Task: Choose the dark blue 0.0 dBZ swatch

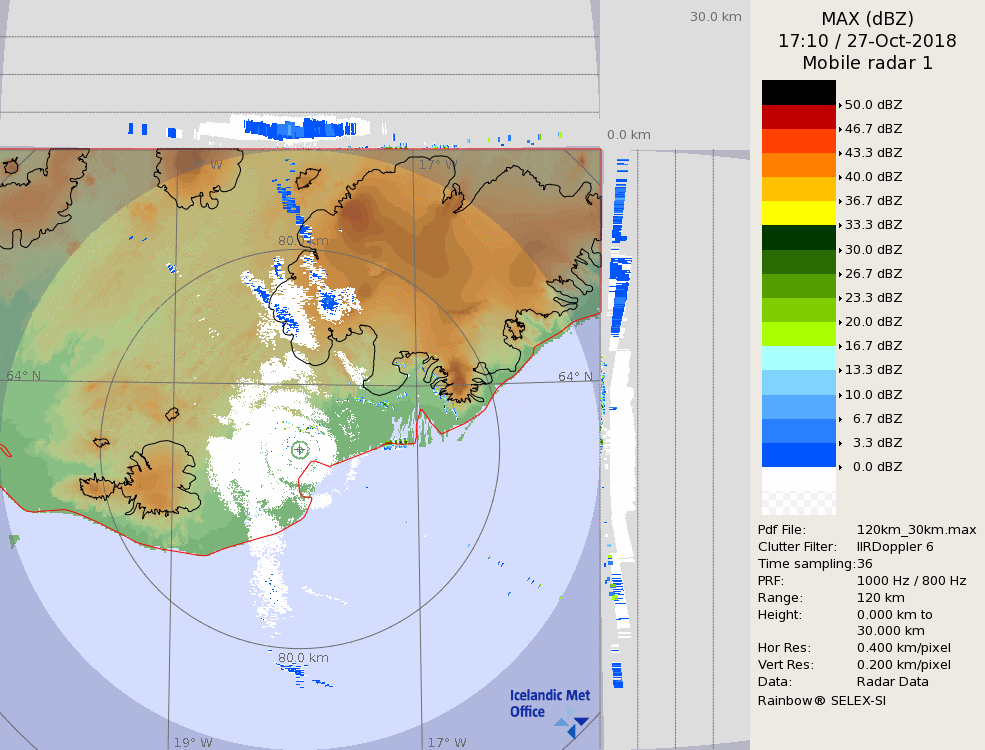Action: (x=798, y=455)
